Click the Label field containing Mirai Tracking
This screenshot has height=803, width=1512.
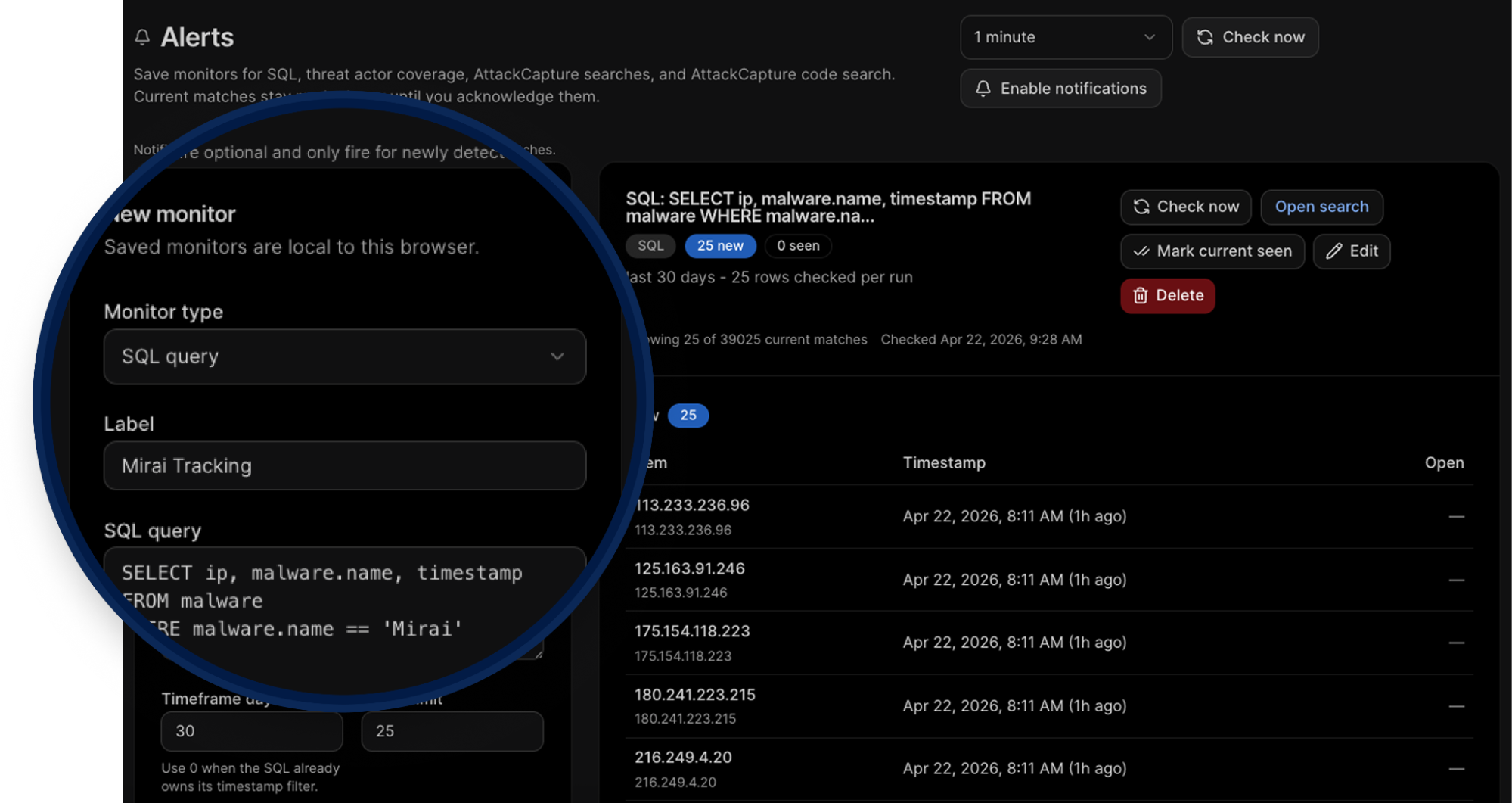[345, 465]
